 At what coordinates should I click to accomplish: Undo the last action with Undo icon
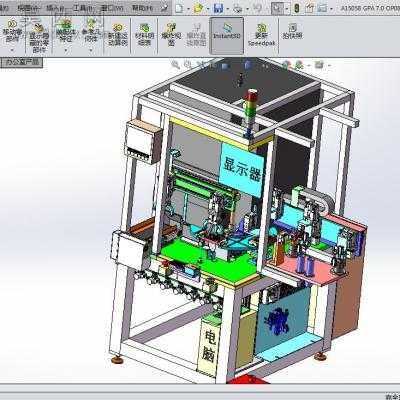257,8
